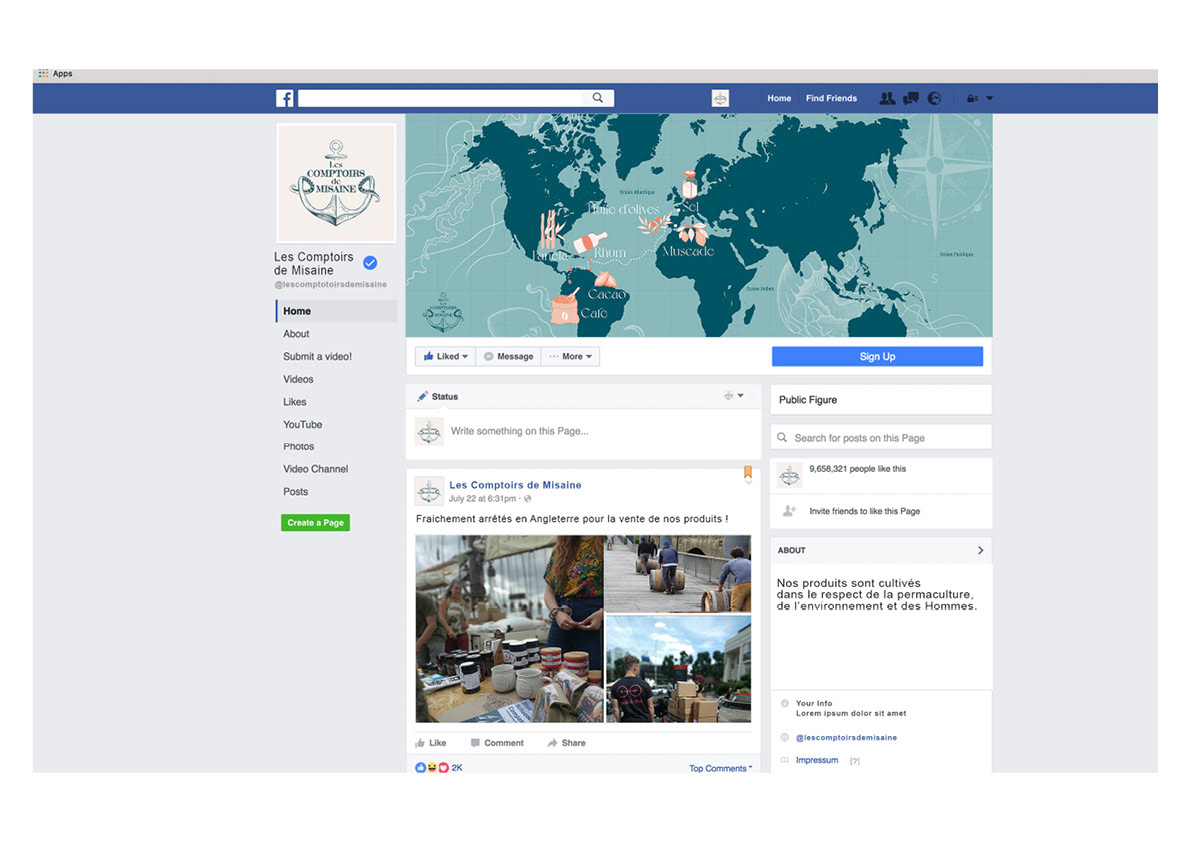Click the Apps grid icon in bookmarks bar
The width and height of the screenshot is (1191, 842).
click(x=43, y=74)
